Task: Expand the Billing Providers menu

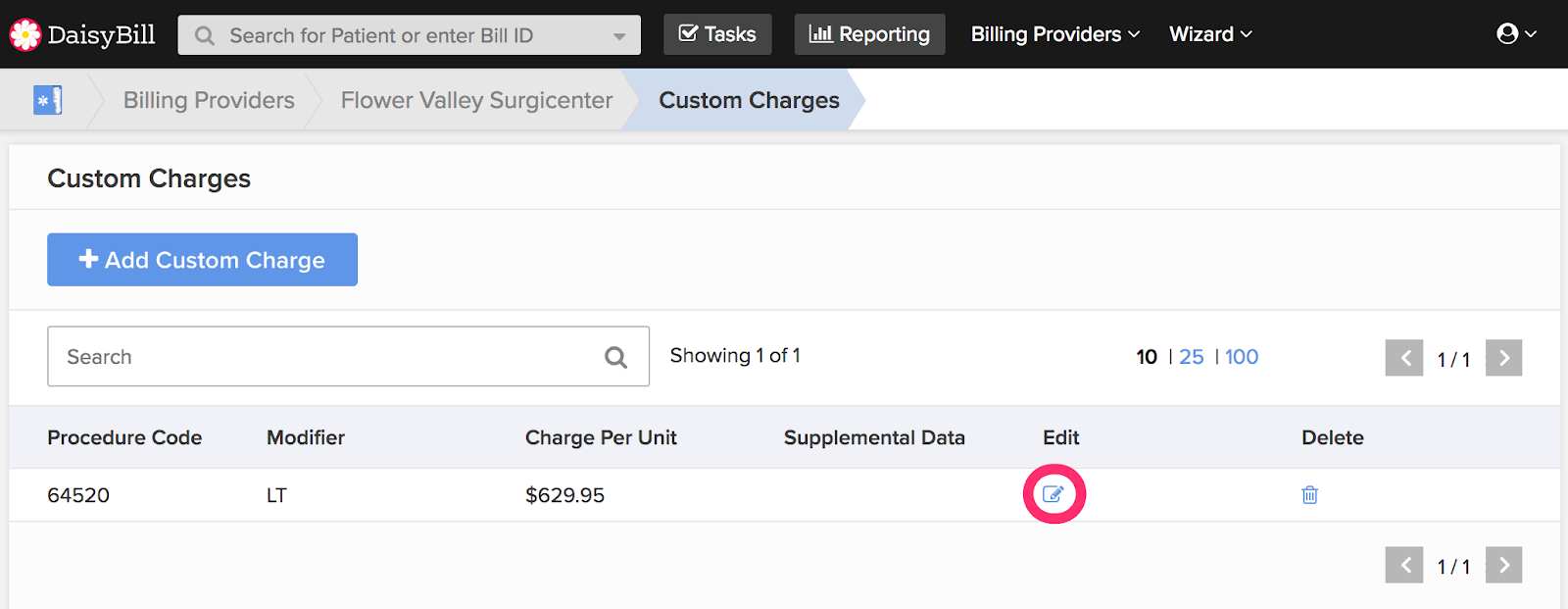Action: click(x=1055, y=34)
